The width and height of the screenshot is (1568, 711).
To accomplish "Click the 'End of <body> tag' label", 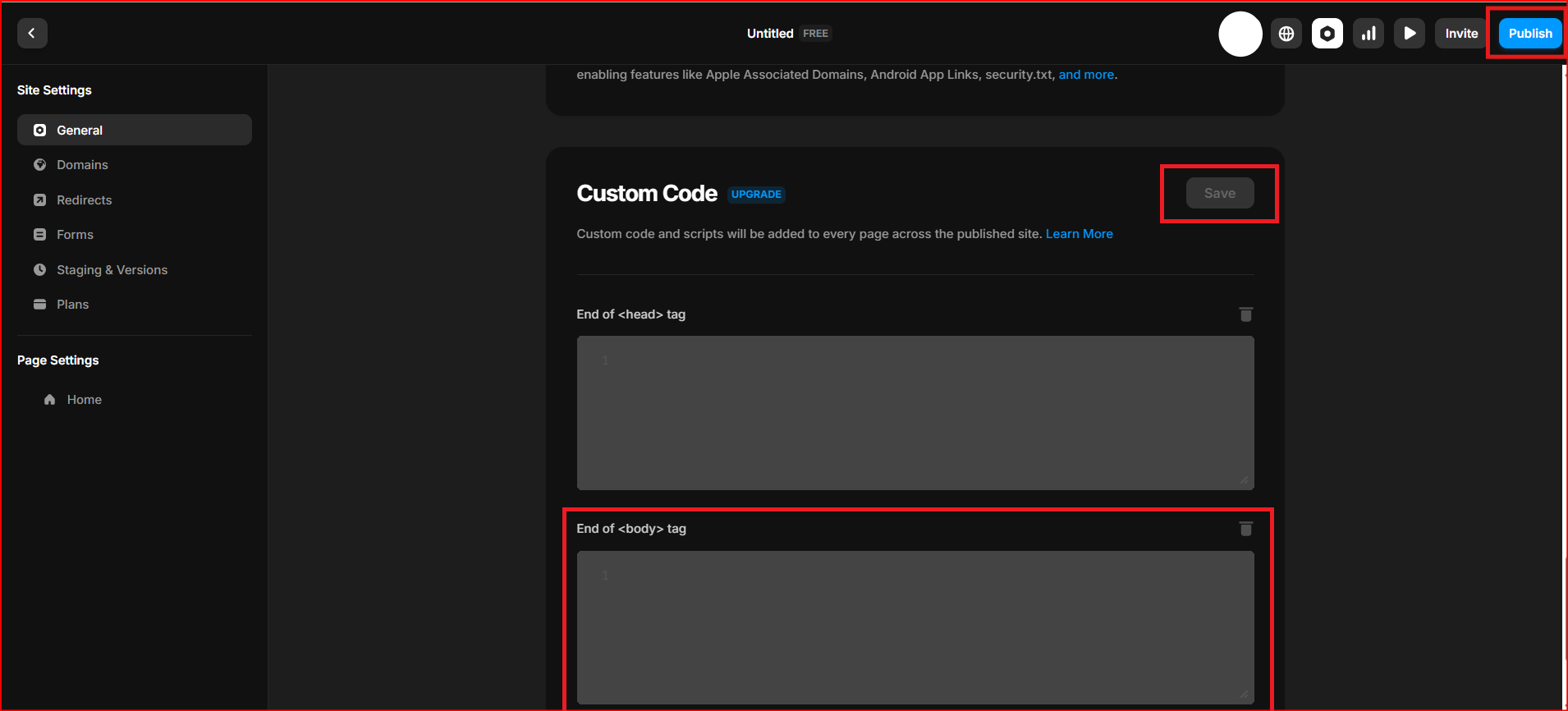I will coord(631,529).
